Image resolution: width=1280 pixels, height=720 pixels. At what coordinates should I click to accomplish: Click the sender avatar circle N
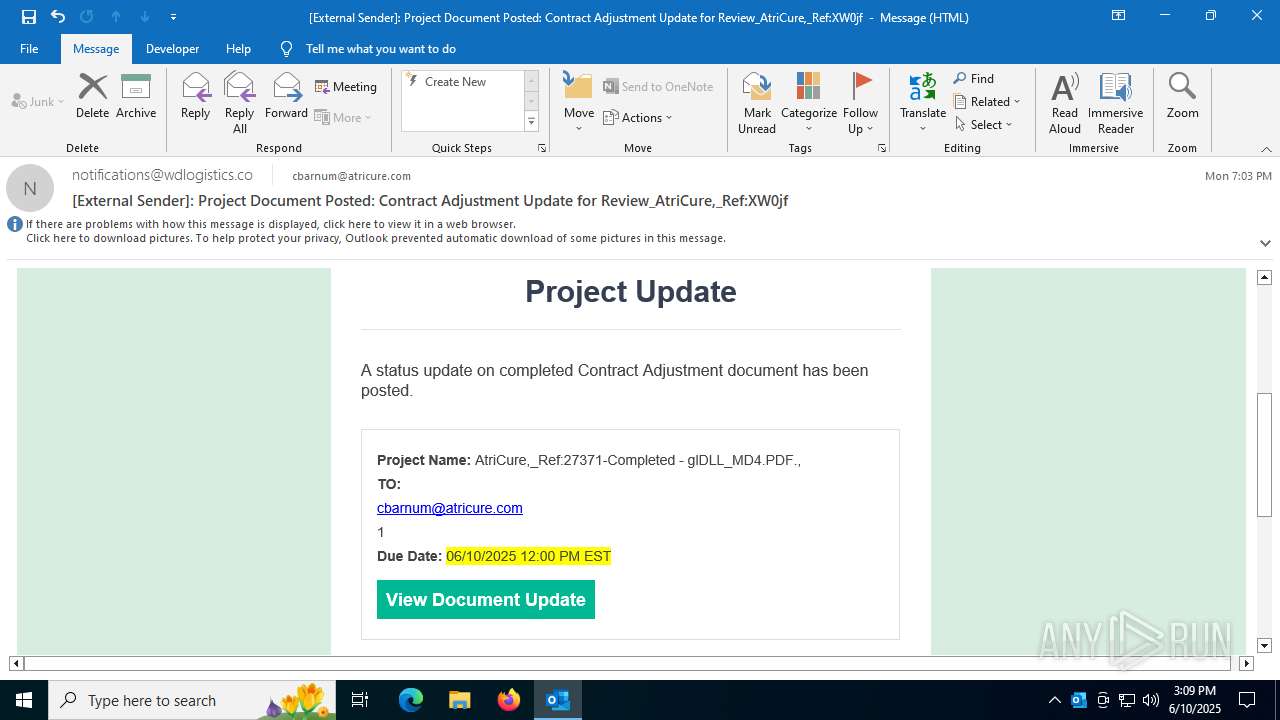pos(30,188)
